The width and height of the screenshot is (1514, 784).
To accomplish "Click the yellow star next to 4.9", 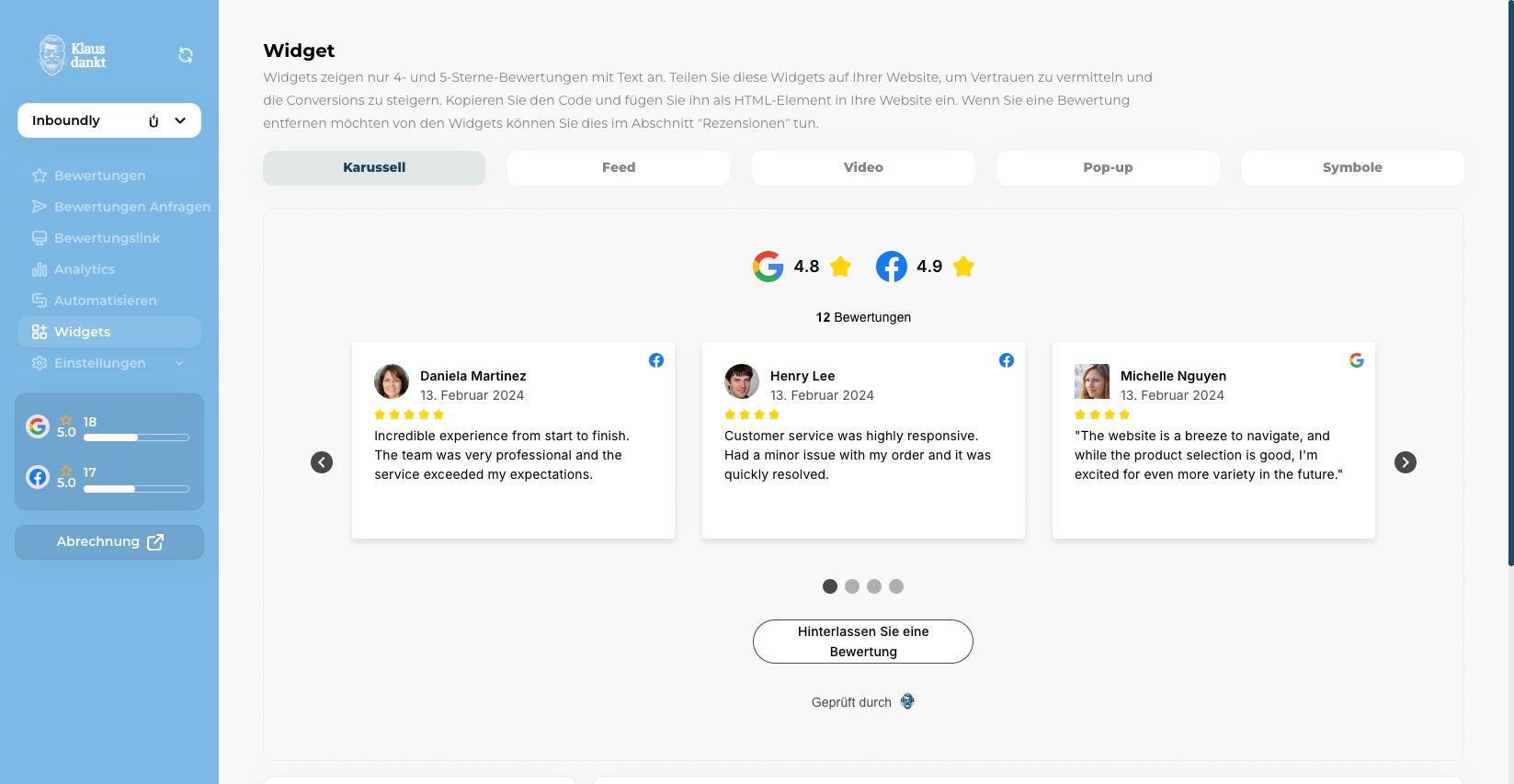I will point(963,267).
